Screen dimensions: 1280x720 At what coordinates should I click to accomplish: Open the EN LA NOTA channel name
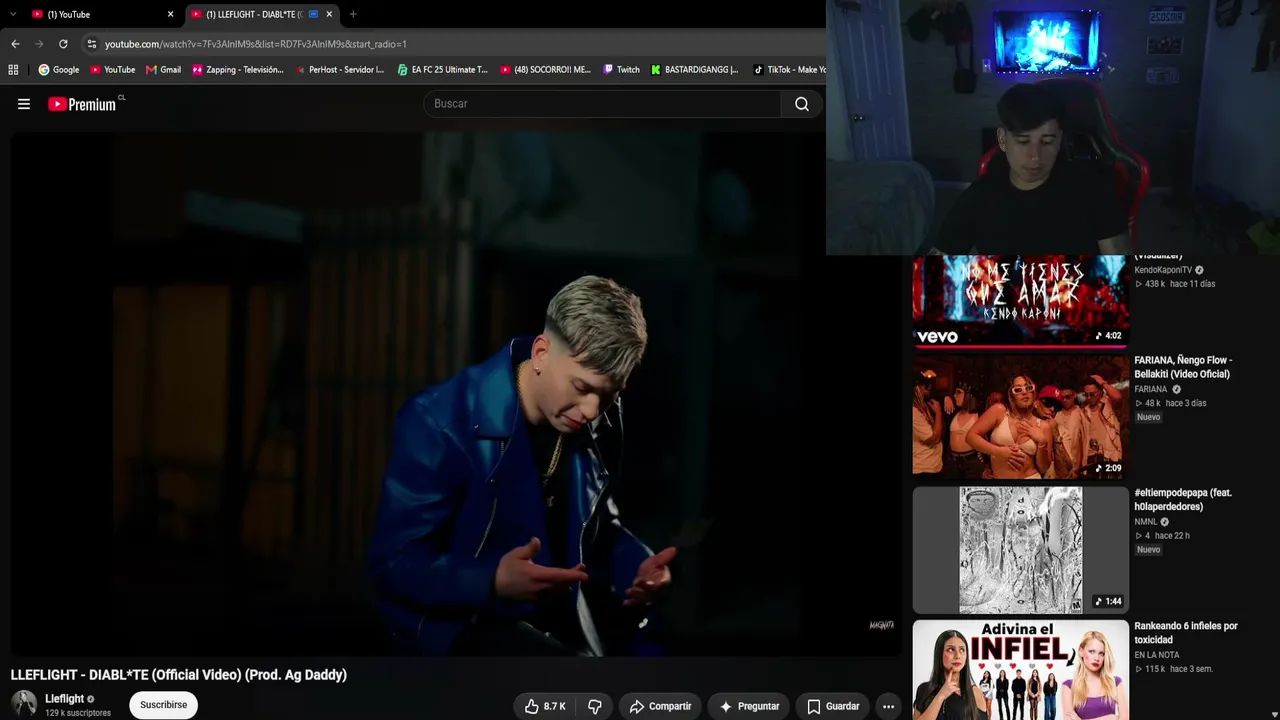coord(1156,655)
